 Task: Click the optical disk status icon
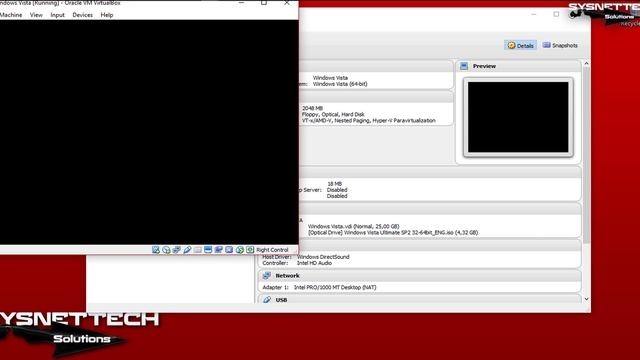[166, 250]
